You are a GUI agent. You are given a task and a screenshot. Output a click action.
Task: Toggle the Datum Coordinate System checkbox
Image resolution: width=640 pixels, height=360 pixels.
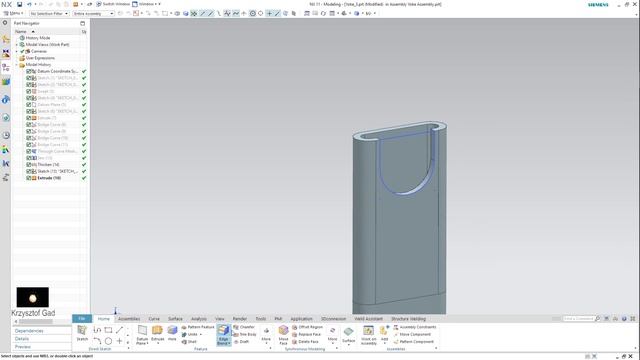pos(29,71)
